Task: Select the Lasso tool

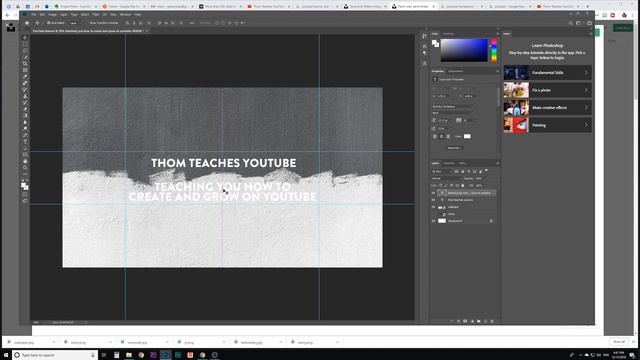Action: point(25,51)
